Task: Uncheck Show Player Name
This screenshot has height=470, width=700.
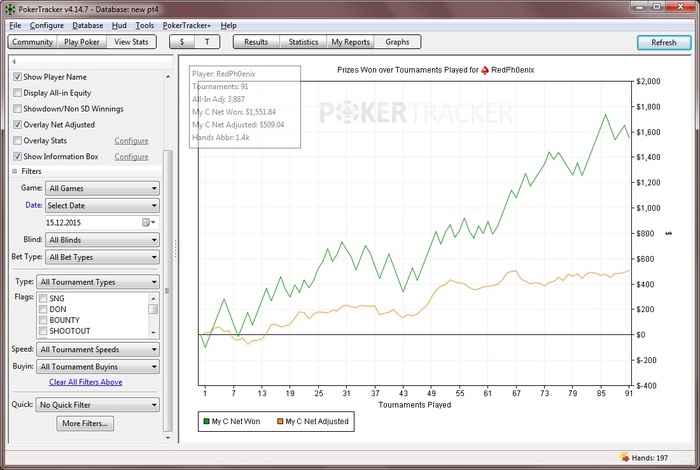Action: point(17,77)
